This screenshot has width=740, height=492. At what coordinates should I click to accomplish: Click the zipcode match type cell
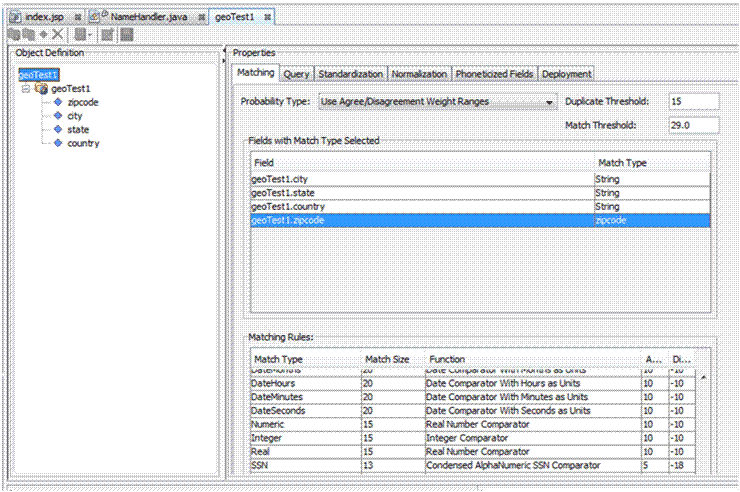[x=652, y=220]
